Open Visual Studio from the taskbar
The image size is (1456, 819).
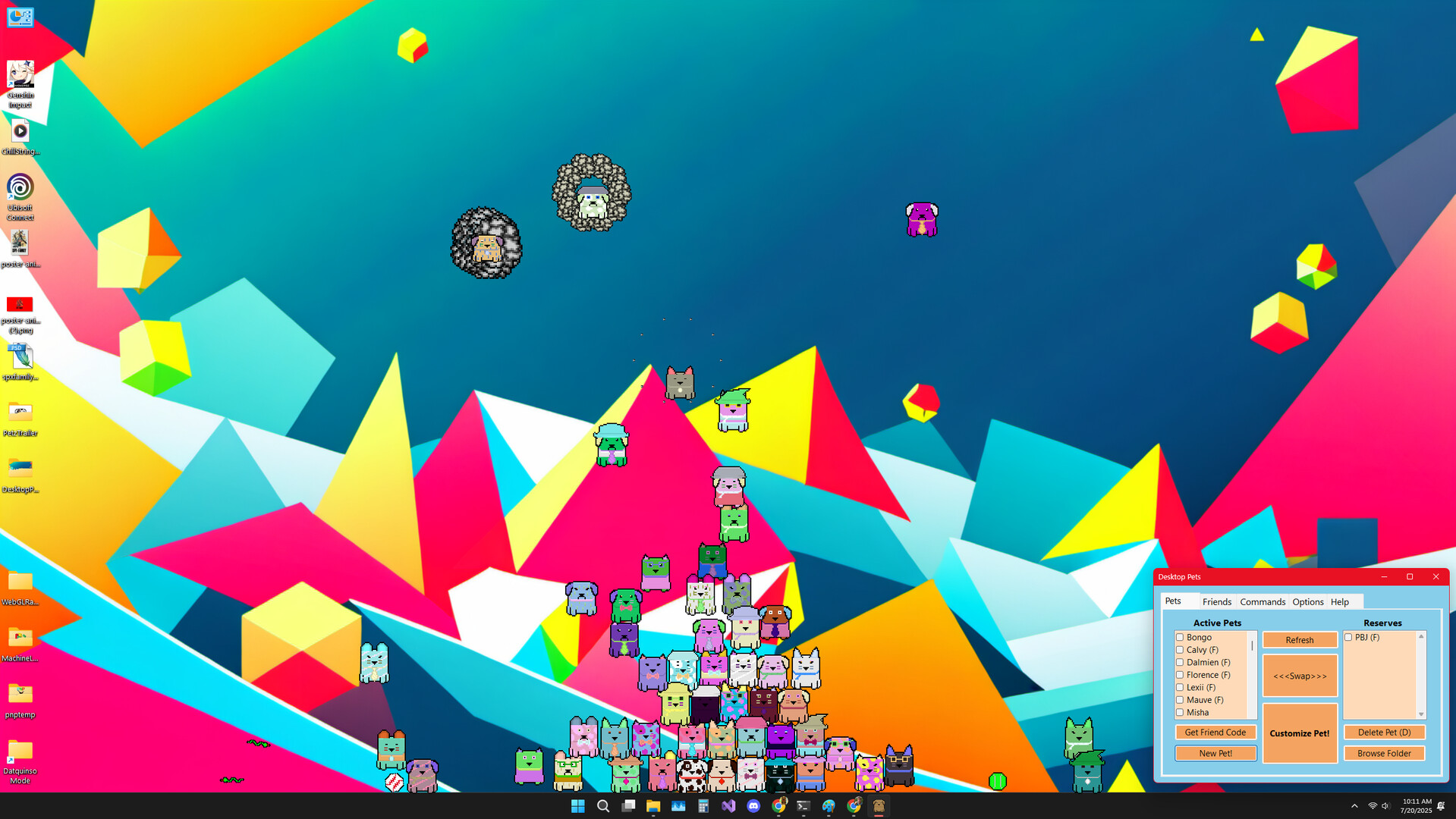728,806
